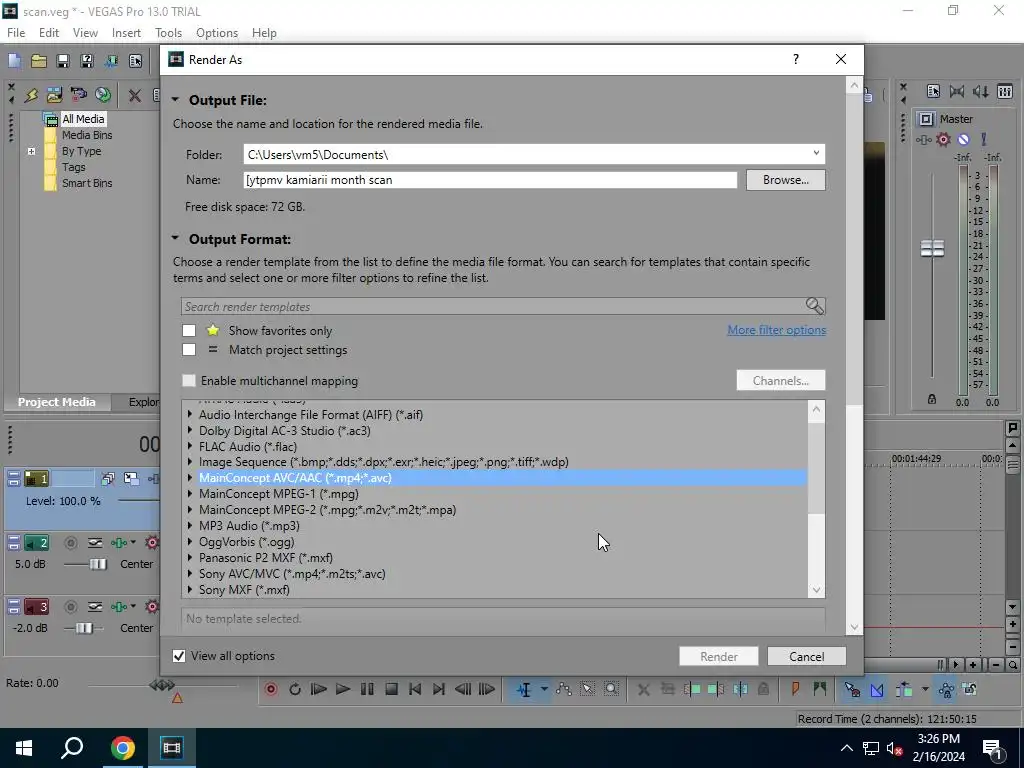Image resolution: width=1024 pixels, height=768 pixels.
Task: Collapse the Output File section
Action: [x=175, y=100]
